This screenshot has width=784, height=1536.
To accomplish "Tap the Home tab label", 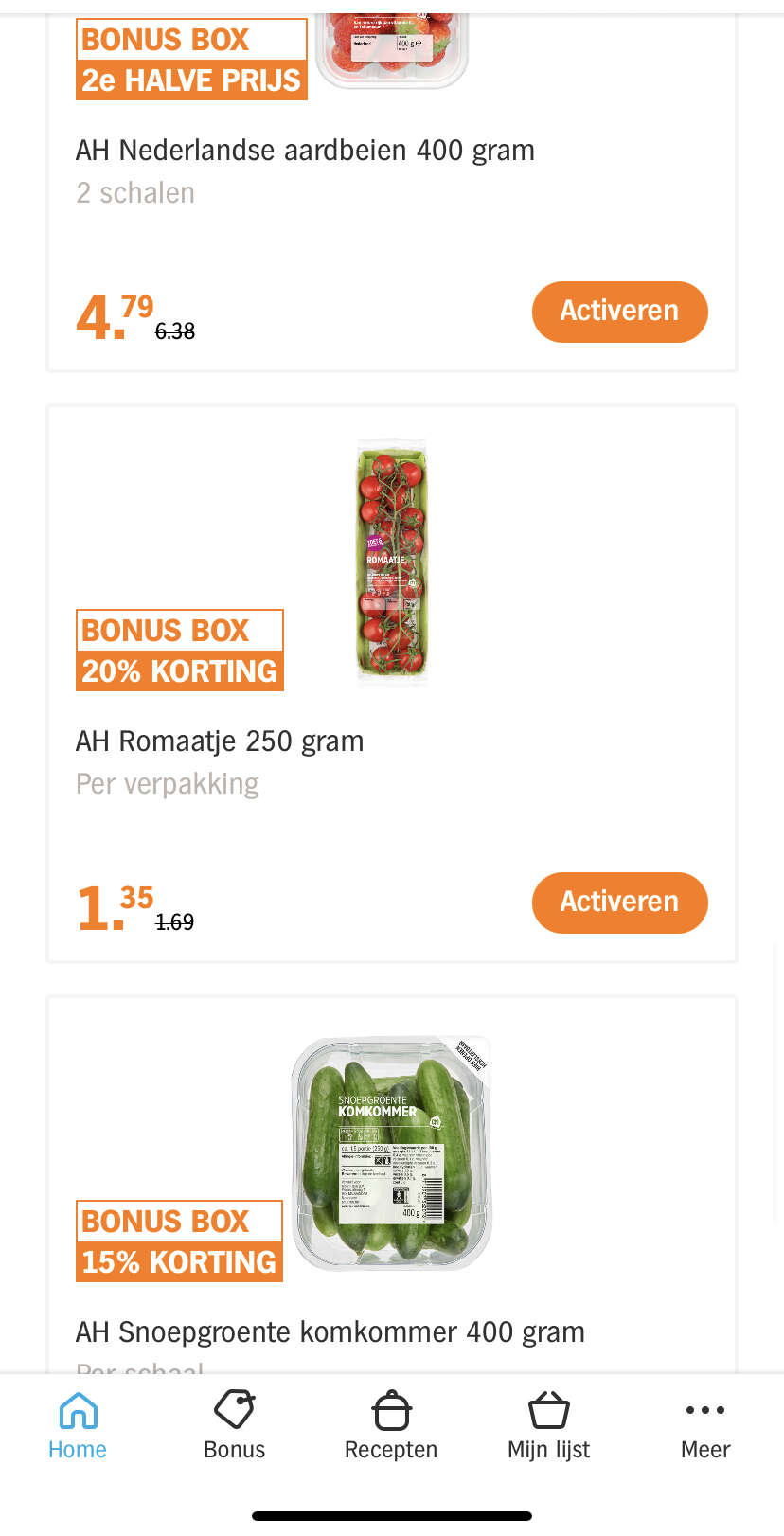I will 78,1450.
